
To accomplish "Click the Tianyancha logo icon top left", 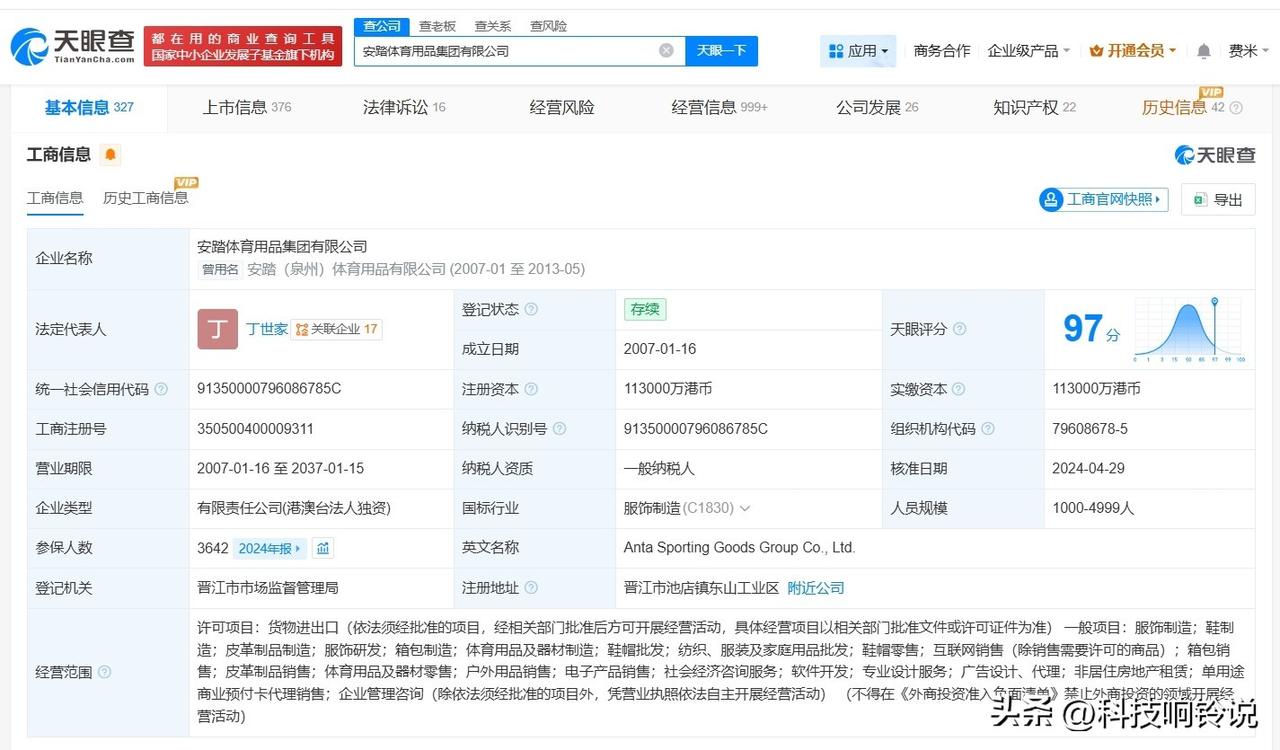I will click(x=30, y=45).
